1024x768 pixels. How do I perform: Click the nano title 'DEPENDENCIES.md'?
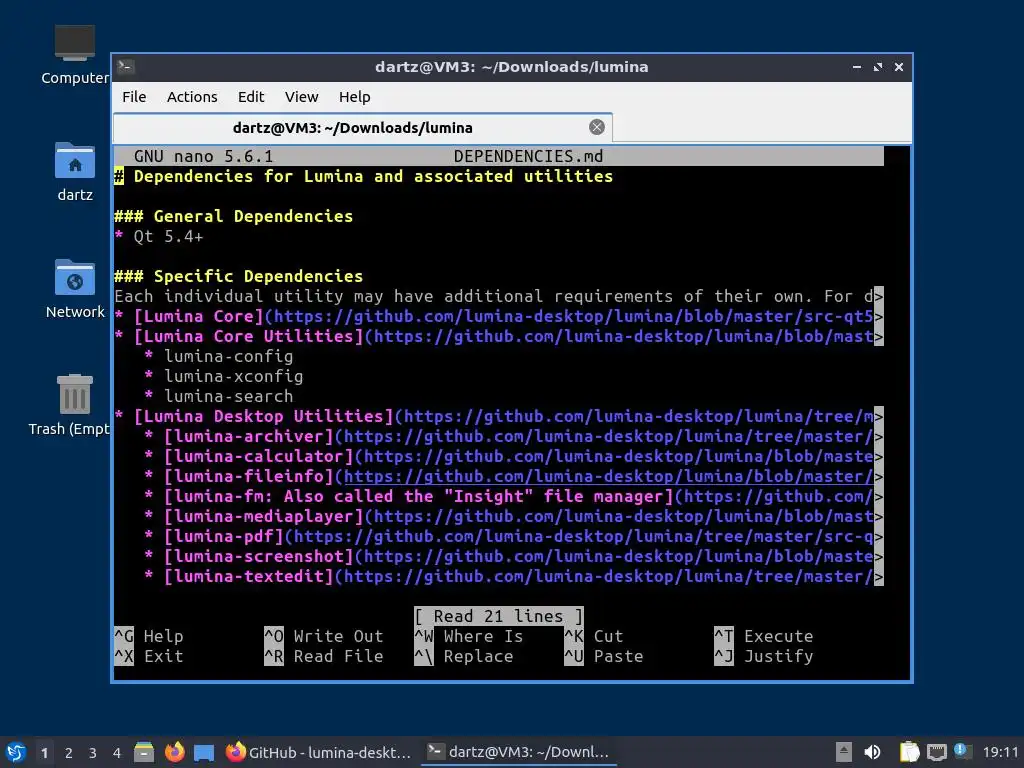[528, 157]
